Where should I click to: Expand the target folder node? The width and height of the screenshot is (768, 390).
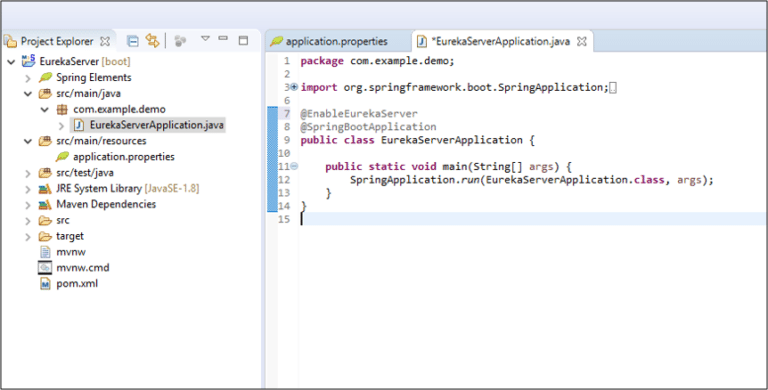28,237
